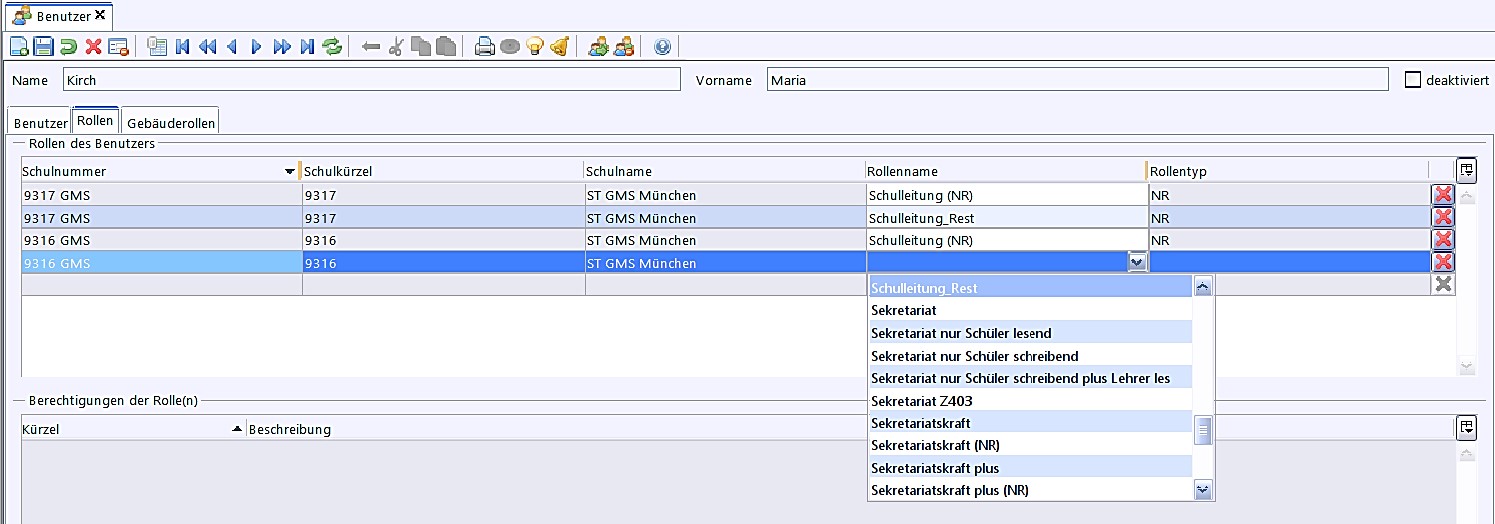Open column chooser of Berechtigungen table

tap(1466, 427)
